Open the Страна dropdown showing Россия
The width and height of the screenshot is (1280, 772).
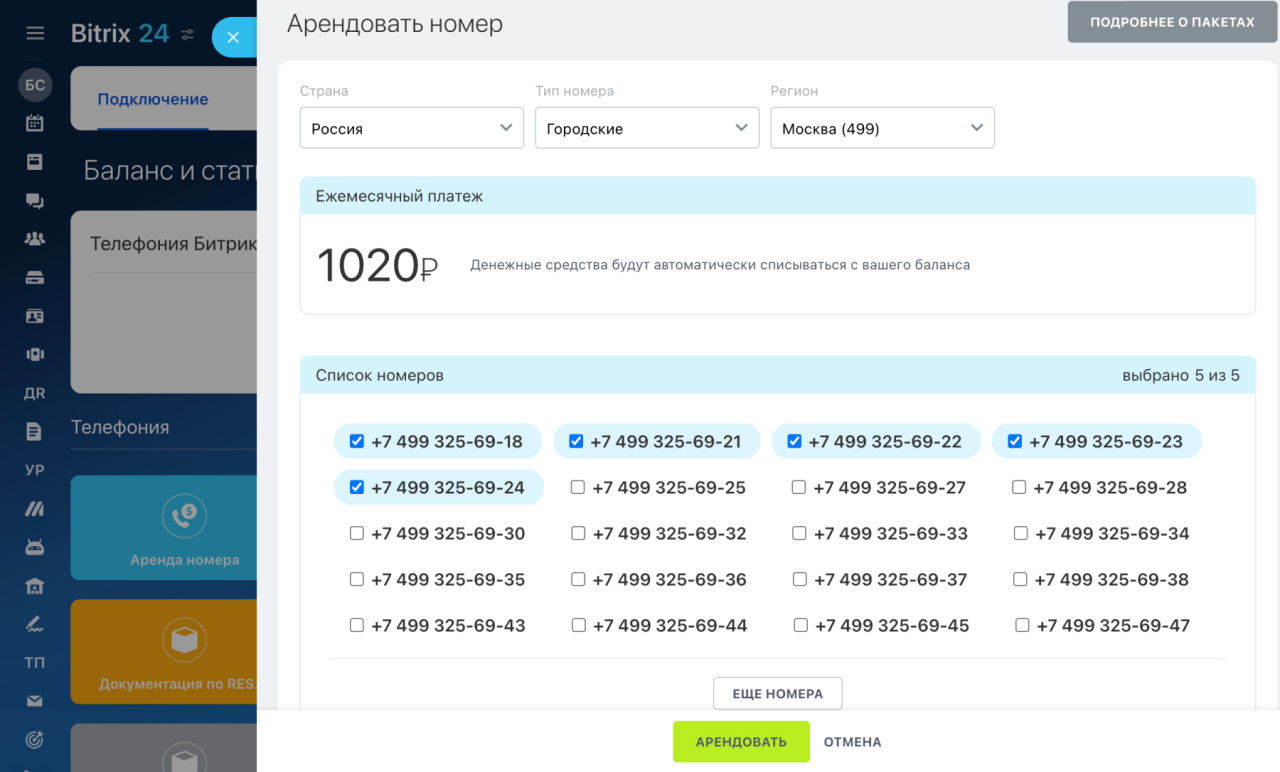(x=412, y=128)
